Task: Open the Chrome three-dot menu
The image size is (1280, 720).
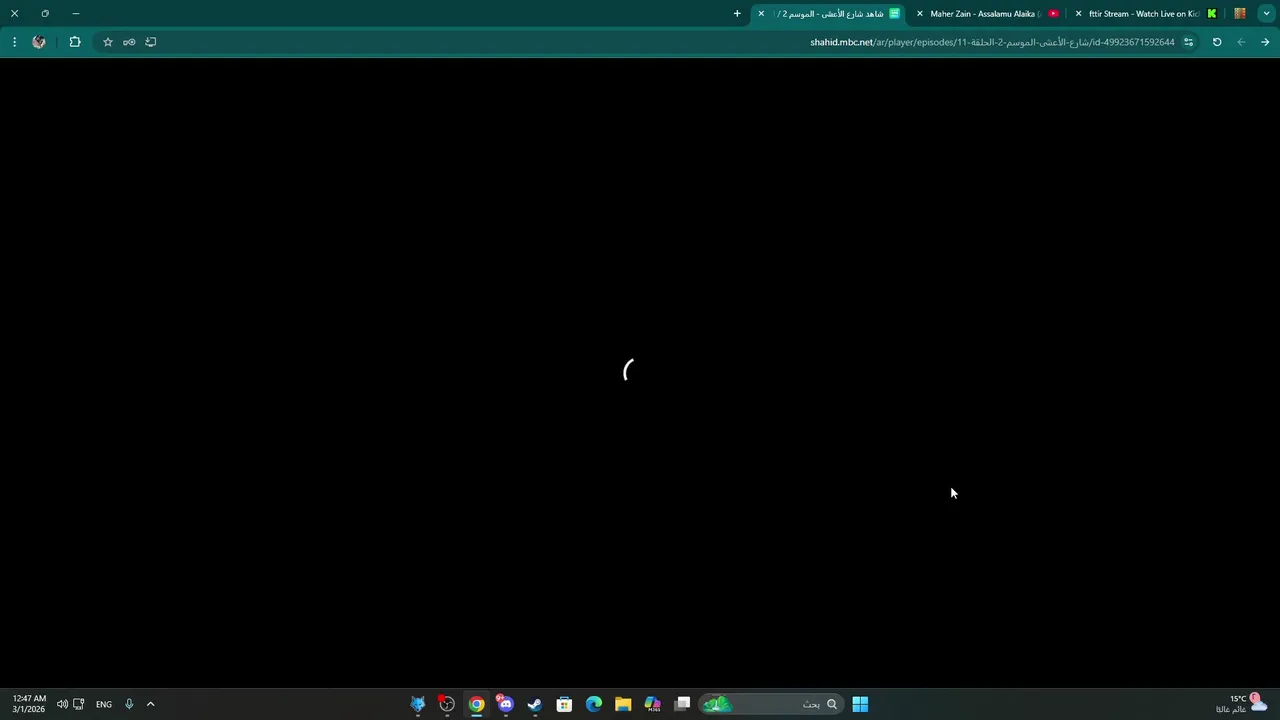Action: pos(14,42)
